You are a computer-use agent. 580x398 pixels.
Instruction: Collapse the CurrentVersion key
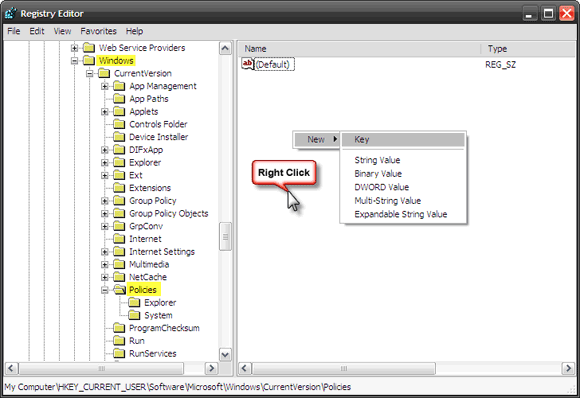click(90, 74)
